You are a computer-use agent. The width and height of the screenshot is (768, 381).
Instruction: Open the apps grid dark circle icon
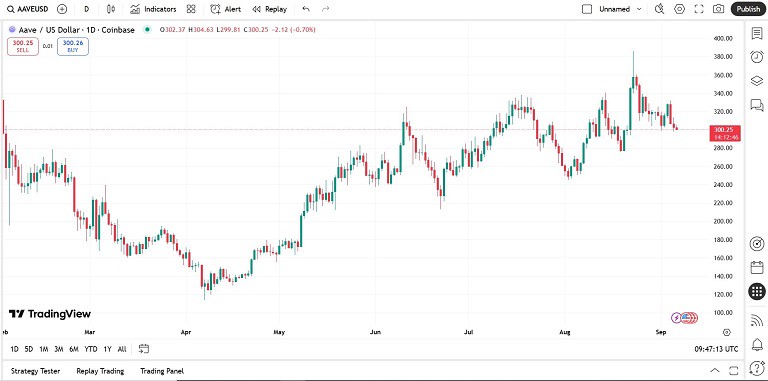(x=757, y=291)
